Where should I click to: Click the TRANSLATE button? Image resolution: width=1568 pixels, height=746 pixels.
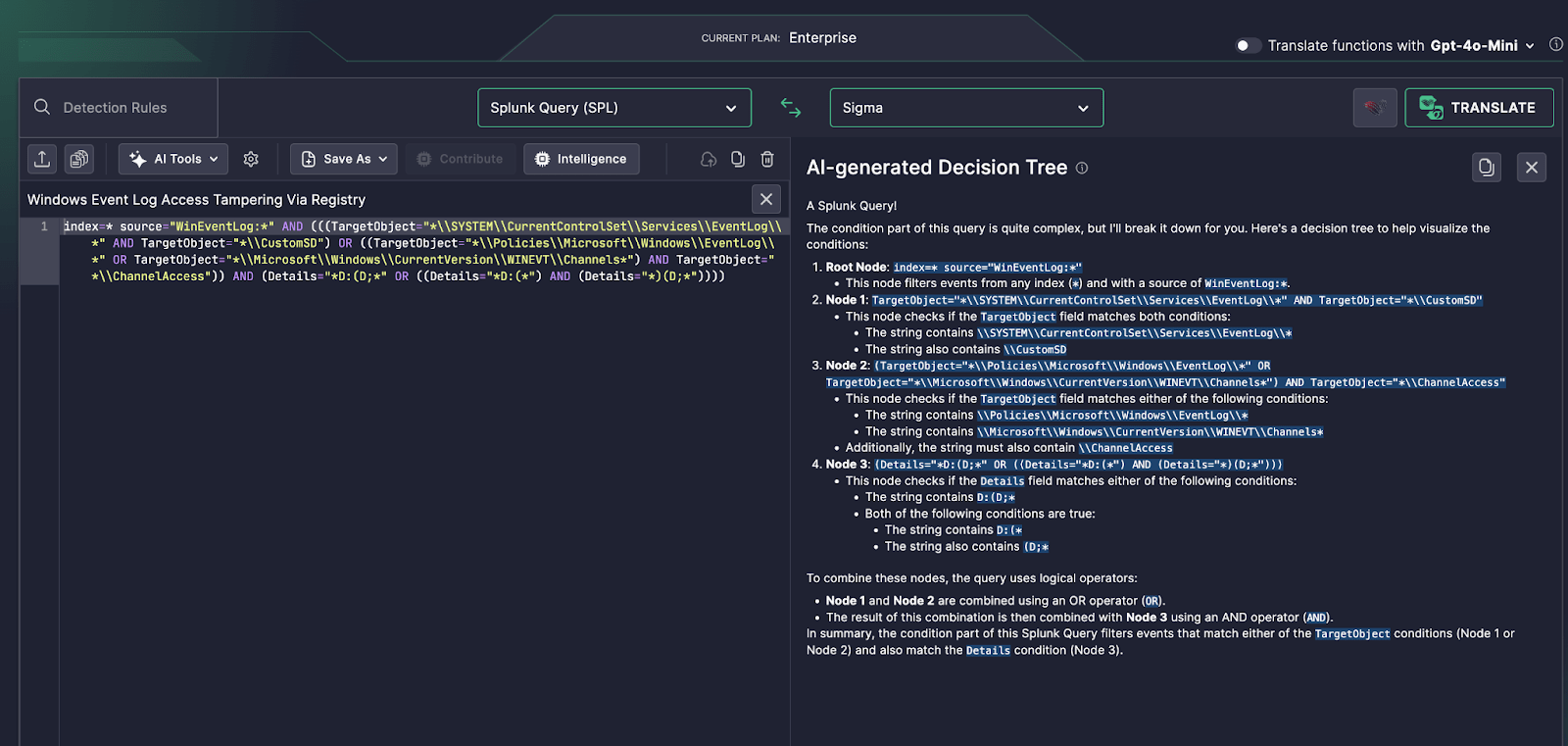click(1479, 108)
